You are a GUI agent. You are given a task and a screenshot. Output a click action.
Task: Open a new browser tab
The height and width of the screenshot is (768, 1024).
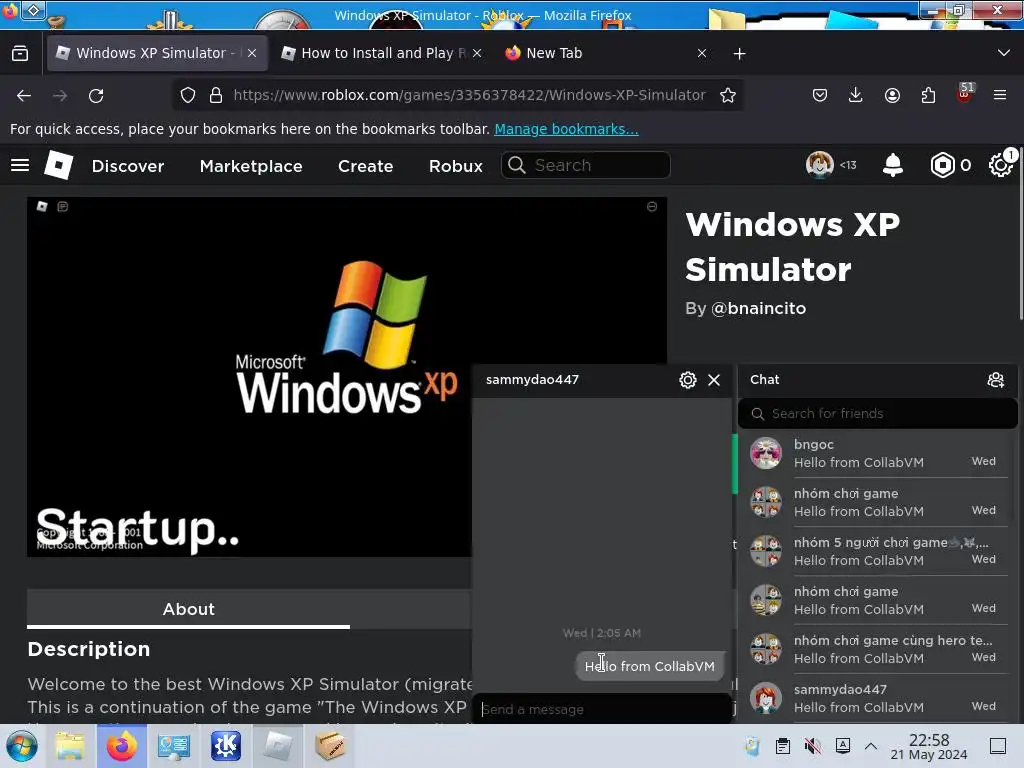tap(739, 54)
